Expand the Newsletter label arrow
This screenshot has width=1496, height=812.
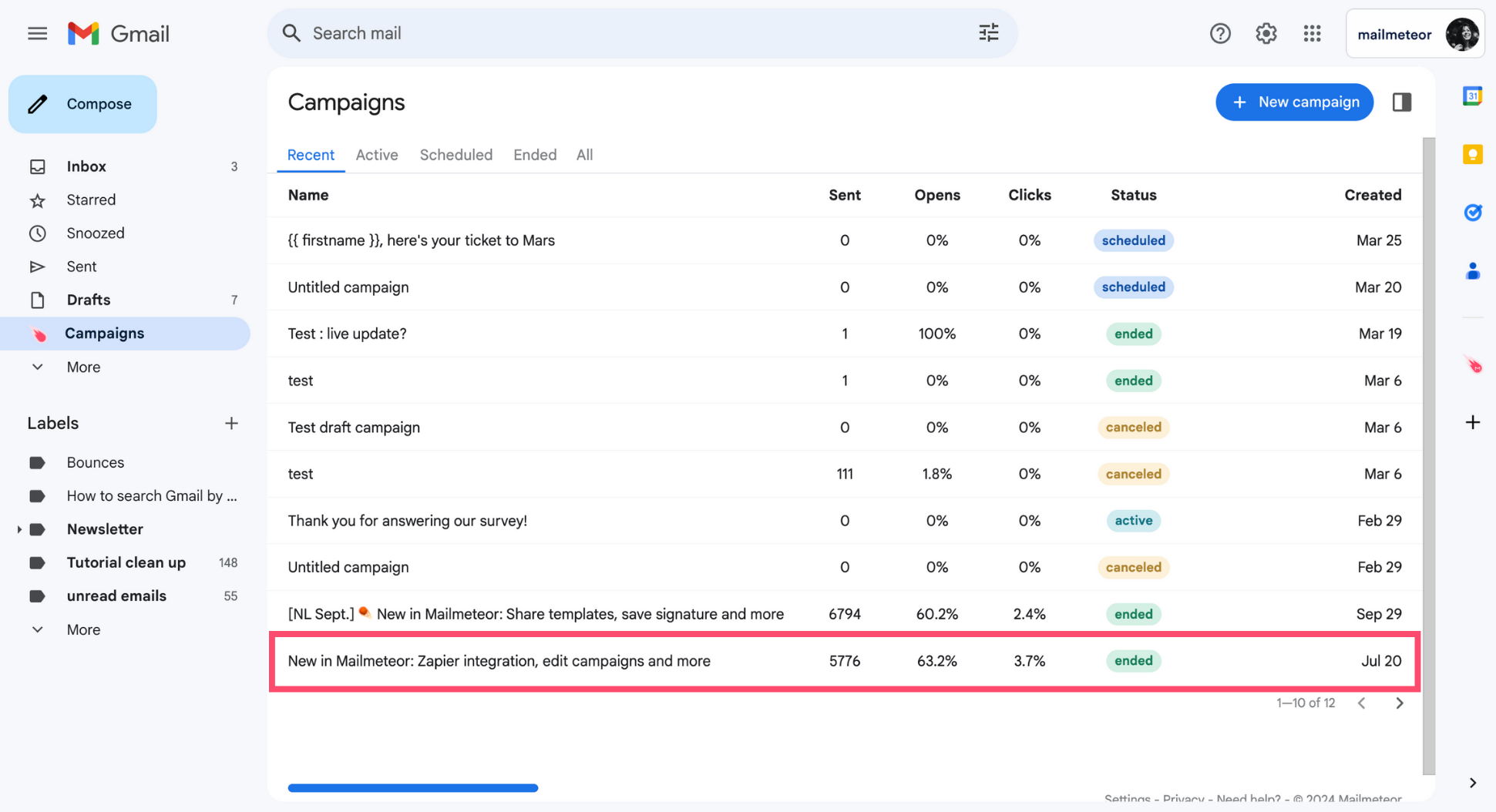pos(18,529)
